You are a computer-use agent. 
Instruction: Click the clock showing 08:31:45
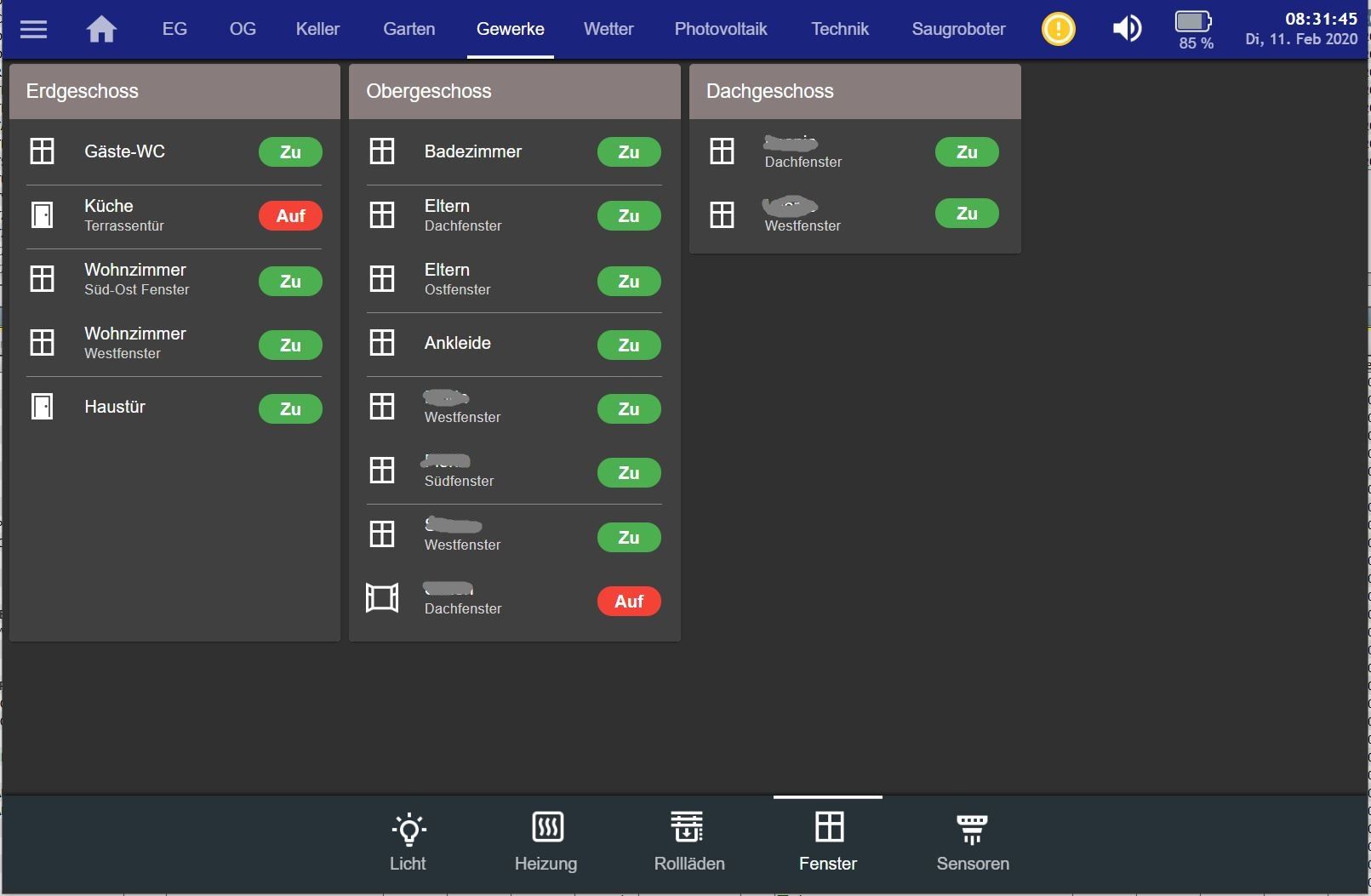(1321, 19)
